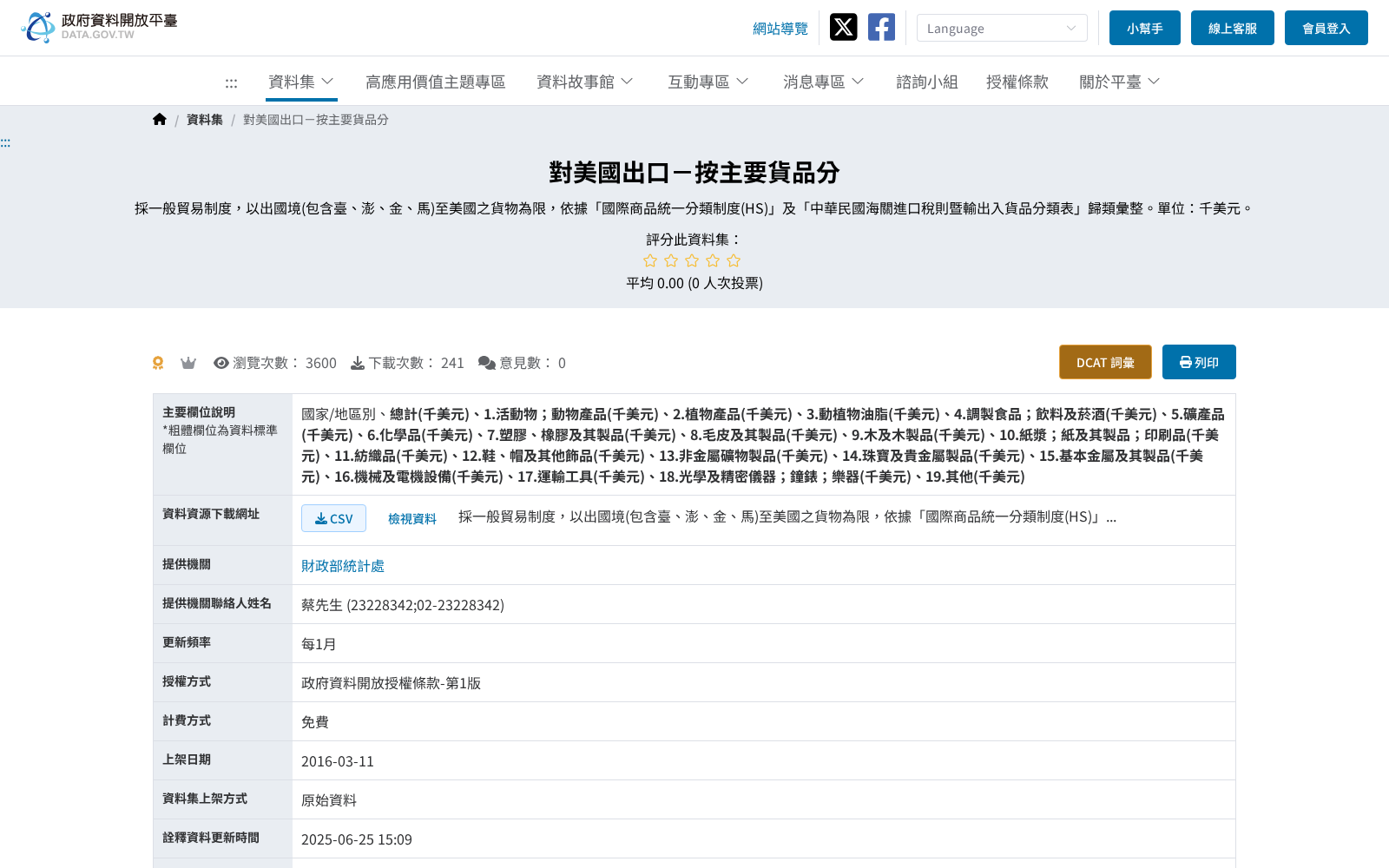Click the 小幫手 button

1144,28
